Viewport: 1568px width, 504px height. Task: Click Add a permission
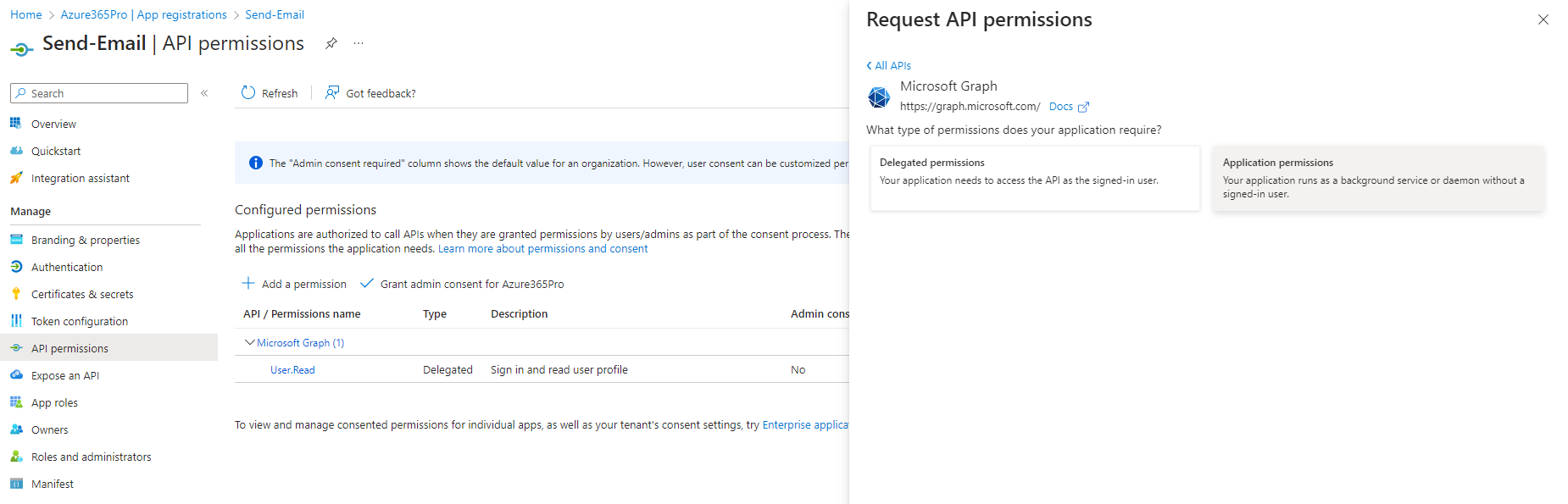coord(294,284)
